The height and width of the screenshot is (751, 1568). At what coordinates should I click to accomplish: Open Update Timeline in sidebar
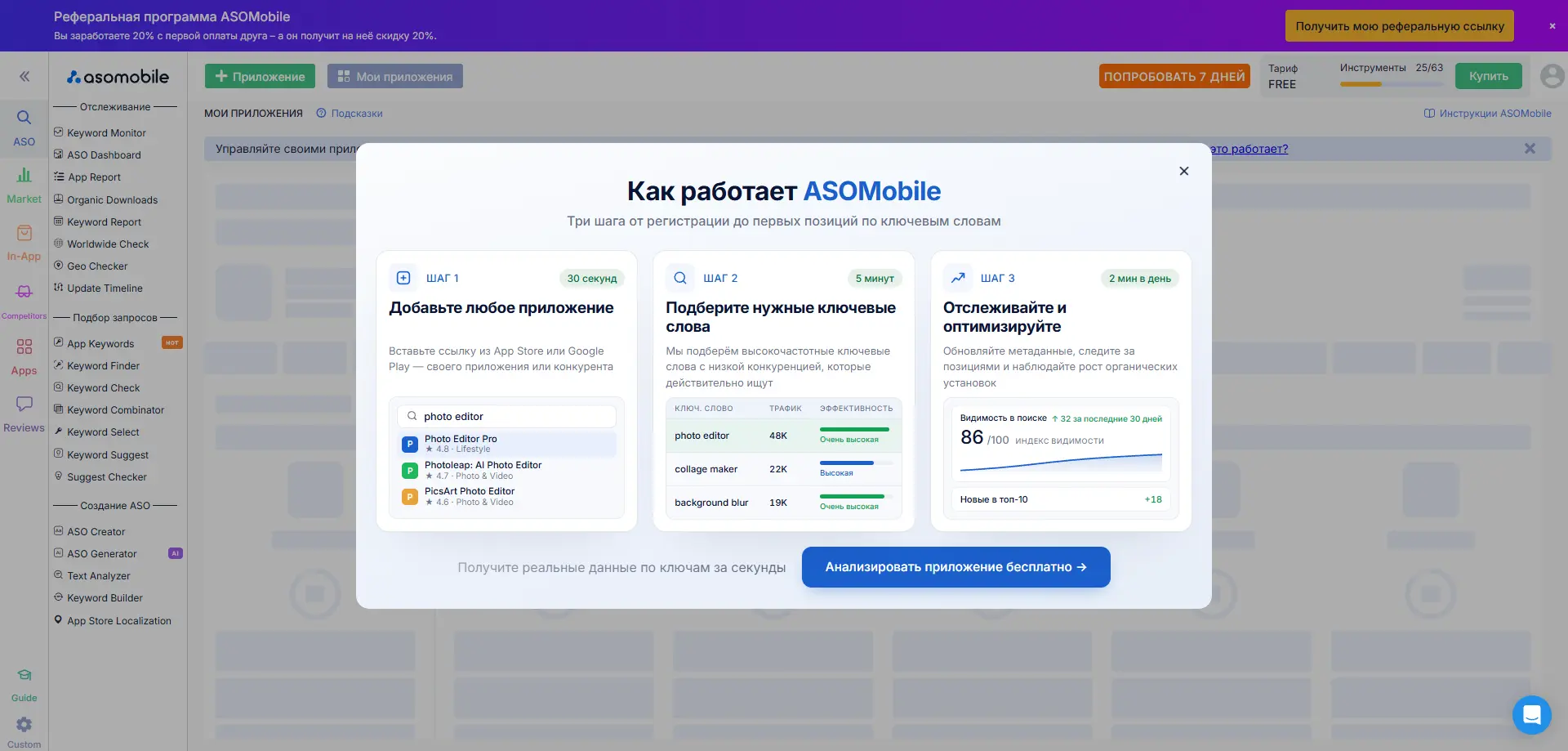[x=105, y=288]
